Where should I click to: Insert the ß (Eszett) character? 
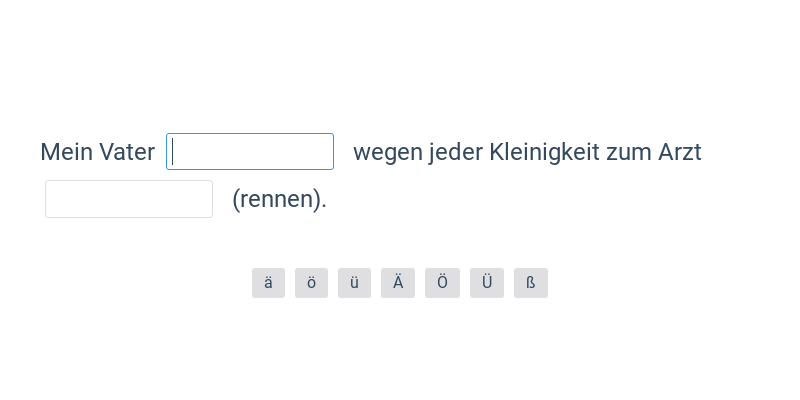click(x=531, y=283)
